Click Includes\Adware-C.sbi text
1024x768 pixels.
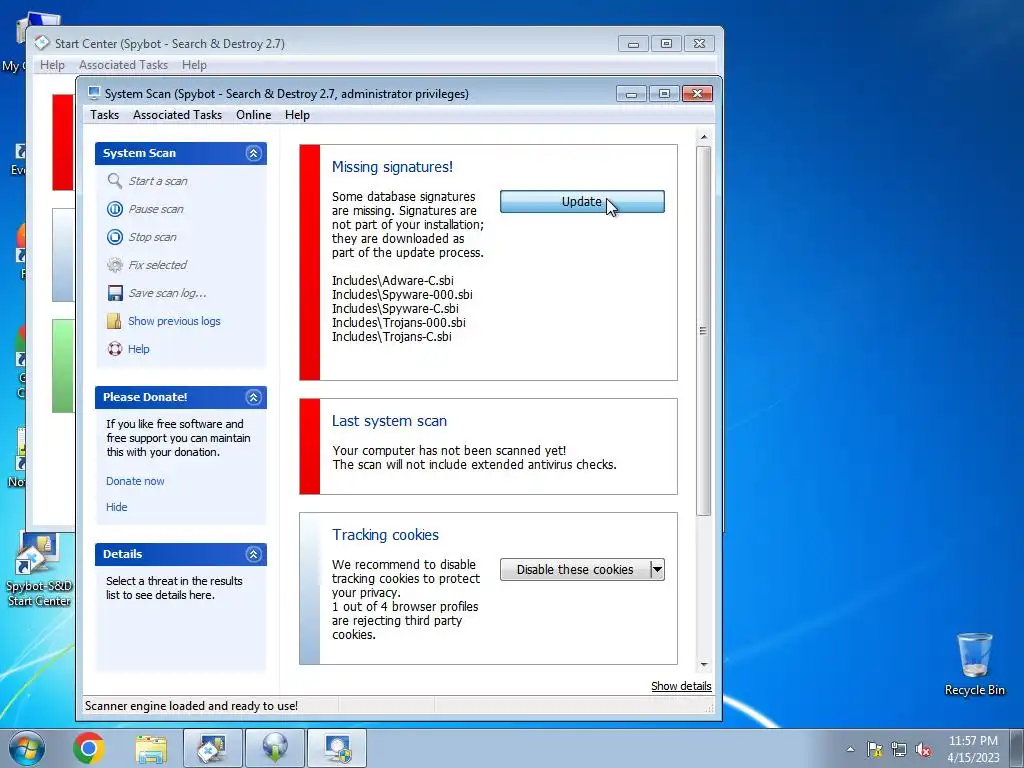[392, 281]
